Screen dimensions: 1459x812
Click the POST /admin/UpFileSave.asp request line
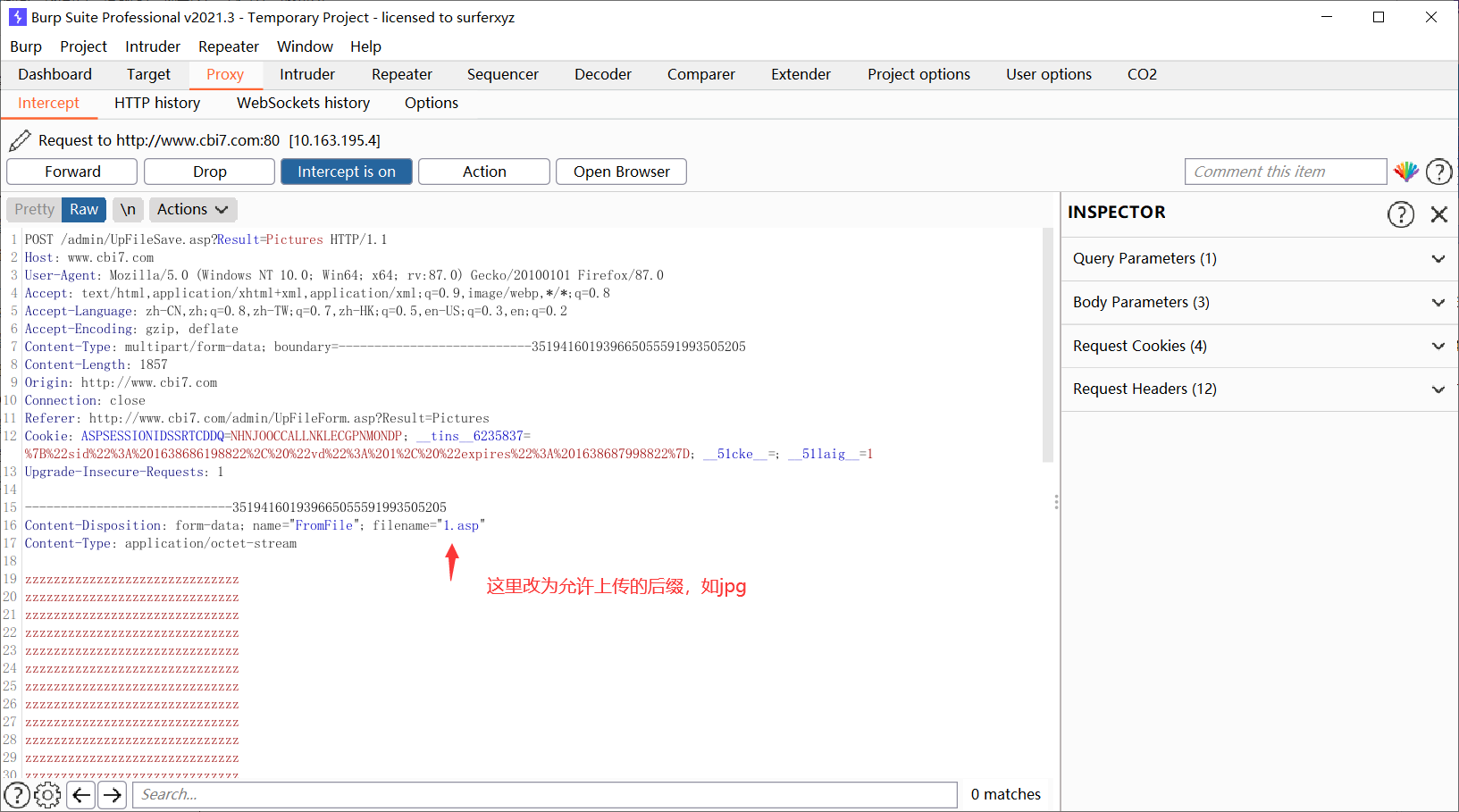tap(205, 239)
